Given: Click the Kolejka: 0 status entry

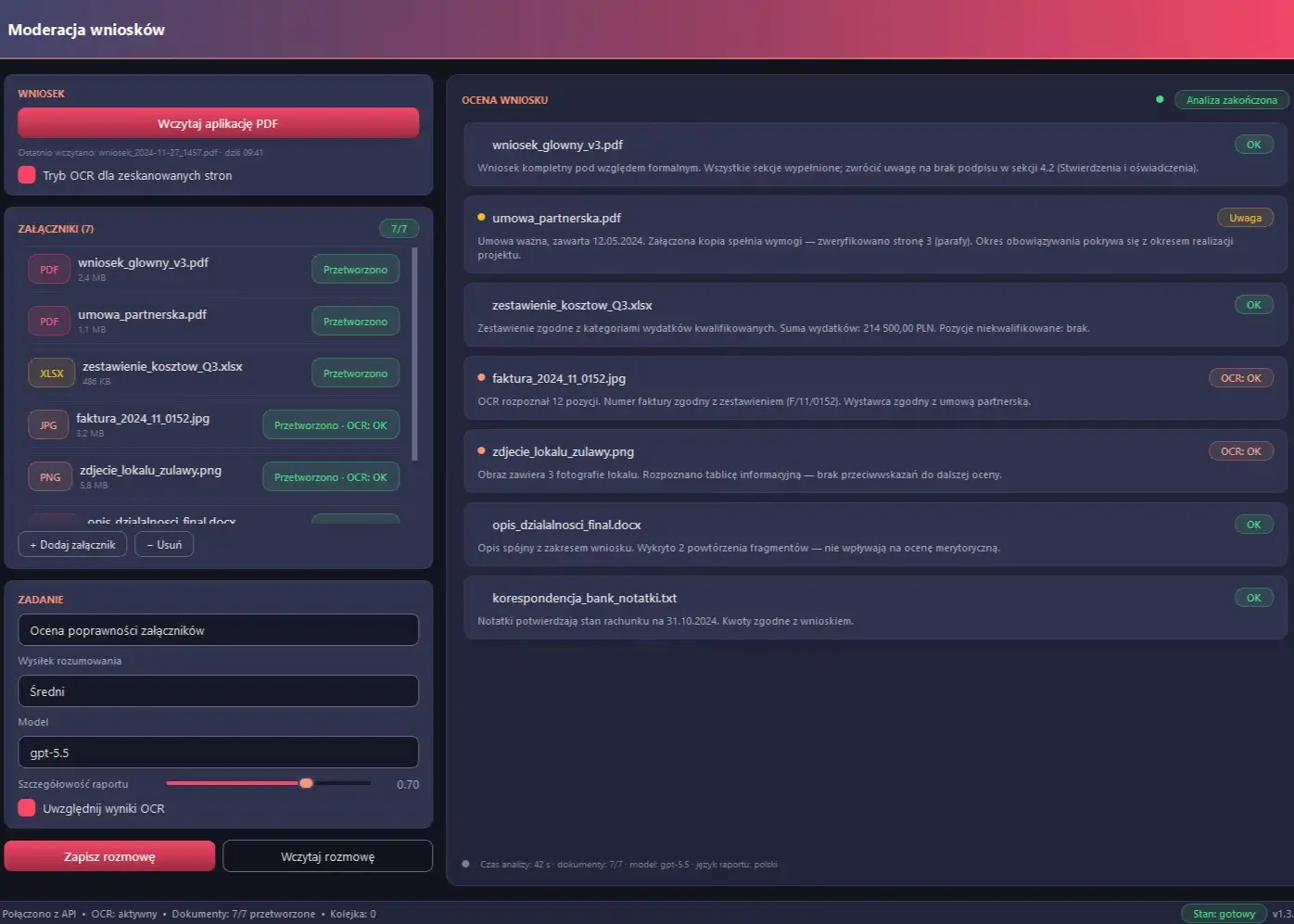Looking at the screenshot, I should (353, 914).
